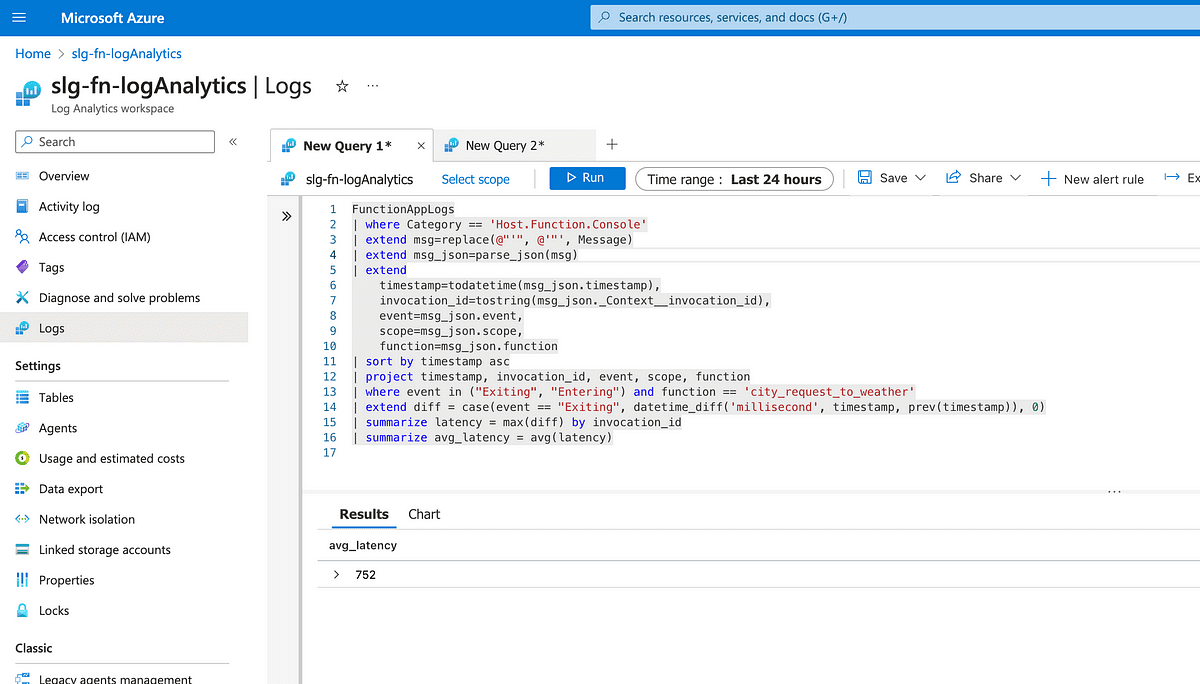The height and width of the screenshot is (684, 1200).
Task: Change the Last 24 hours time range
Action: point(734,179)
